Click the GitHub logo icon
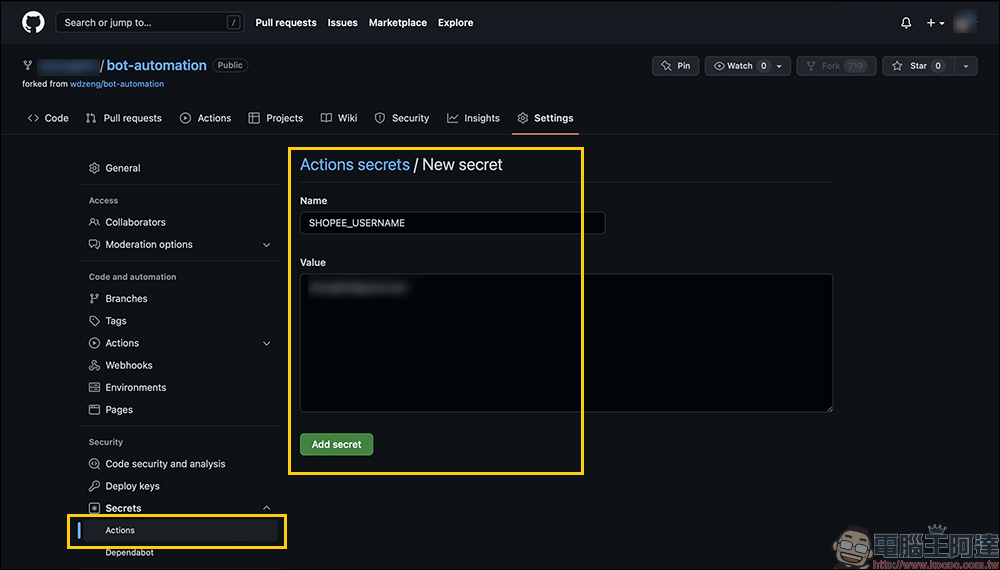Viewport: 1000px width, 570px height. [x=33, y=22]
